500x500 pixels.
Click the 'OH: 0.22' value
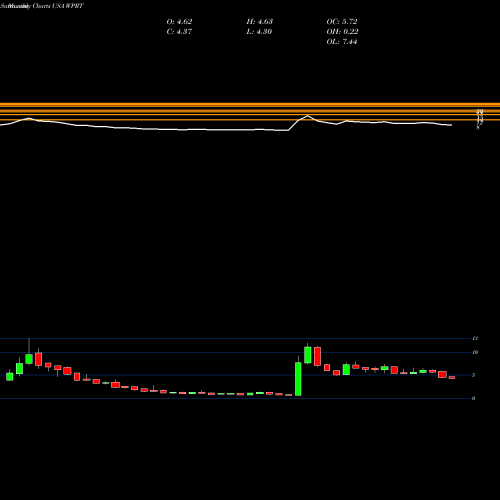coord(342,32)
